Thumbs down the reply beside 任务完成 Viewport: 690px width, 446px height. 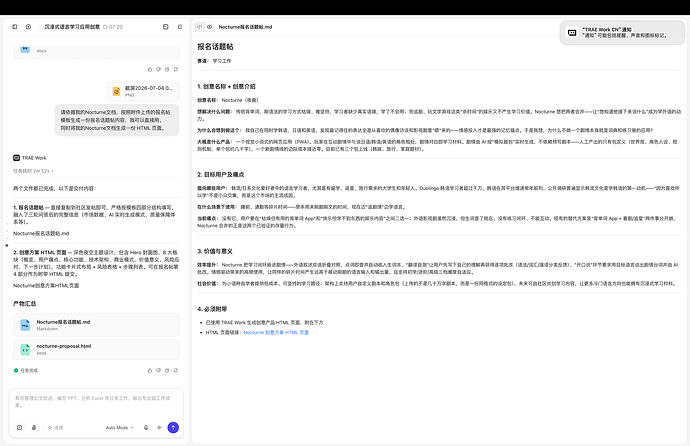(158, 370)
